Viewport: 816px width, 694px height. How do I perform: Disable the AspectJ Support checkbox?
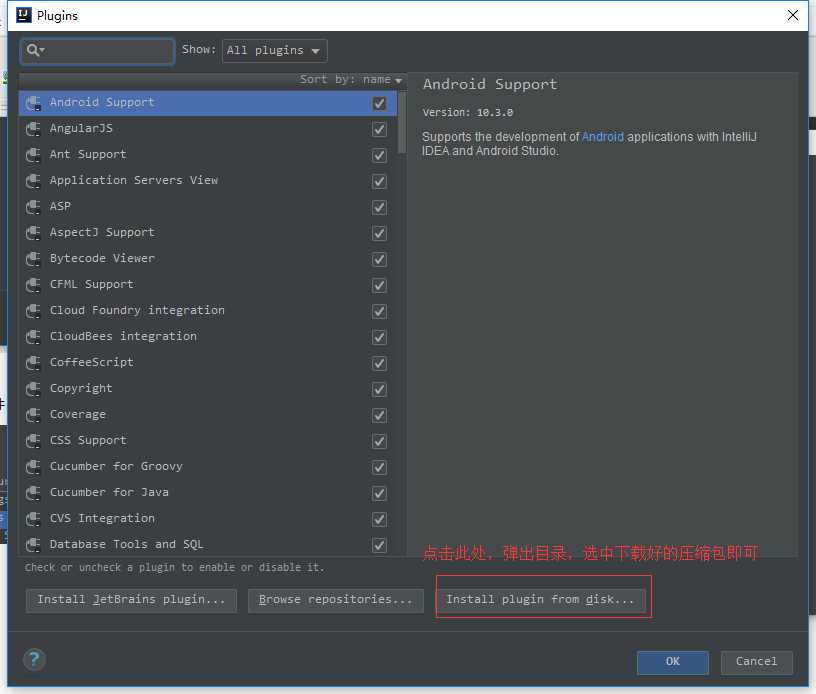click(379, 233)
